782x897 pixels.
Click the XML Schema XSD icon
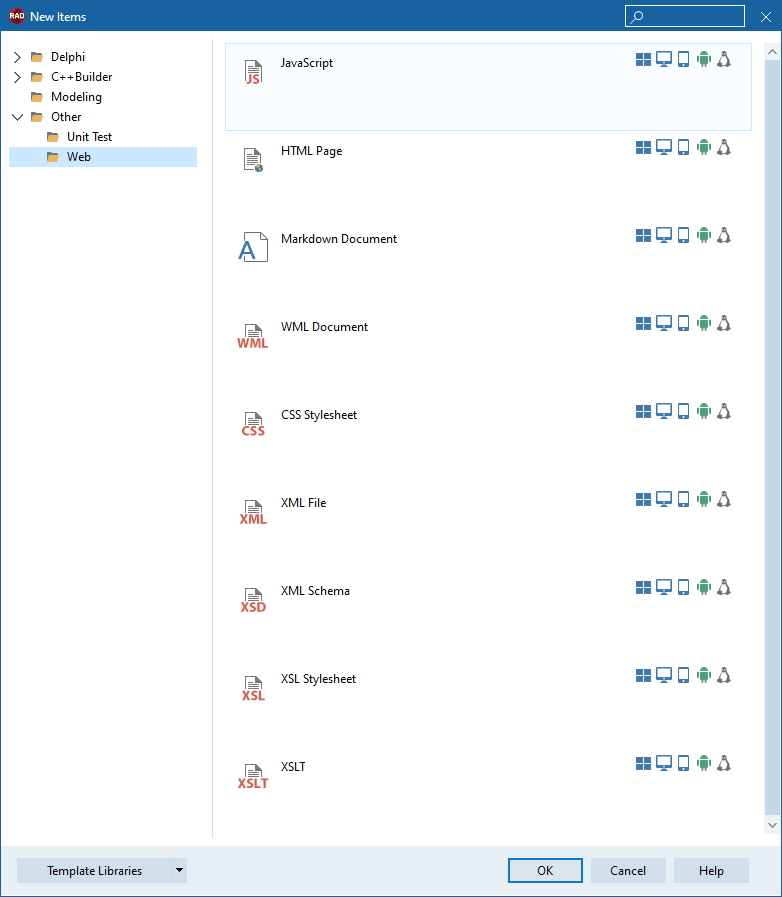point(253,600)
